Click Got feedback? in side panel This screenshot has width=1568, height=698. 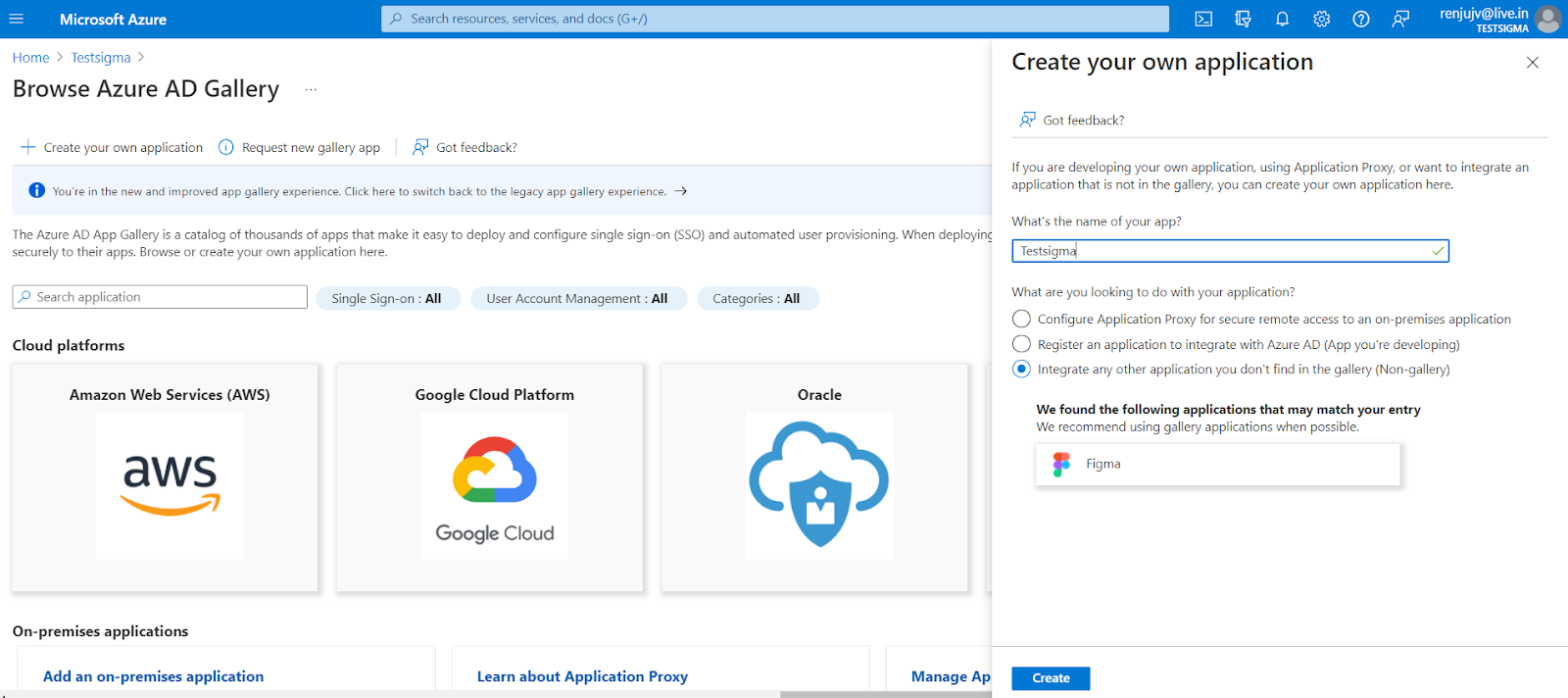click(1083, 120)
